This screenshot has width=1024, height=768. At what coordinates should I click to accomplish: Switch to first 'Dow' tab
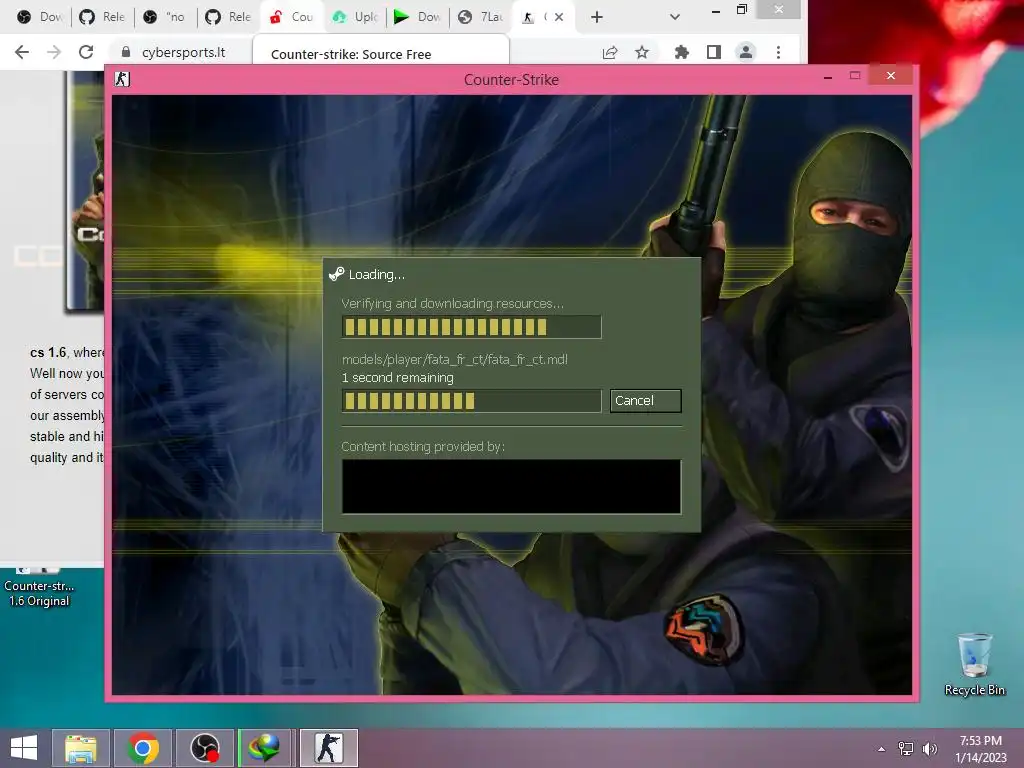[x=39, y=17]
